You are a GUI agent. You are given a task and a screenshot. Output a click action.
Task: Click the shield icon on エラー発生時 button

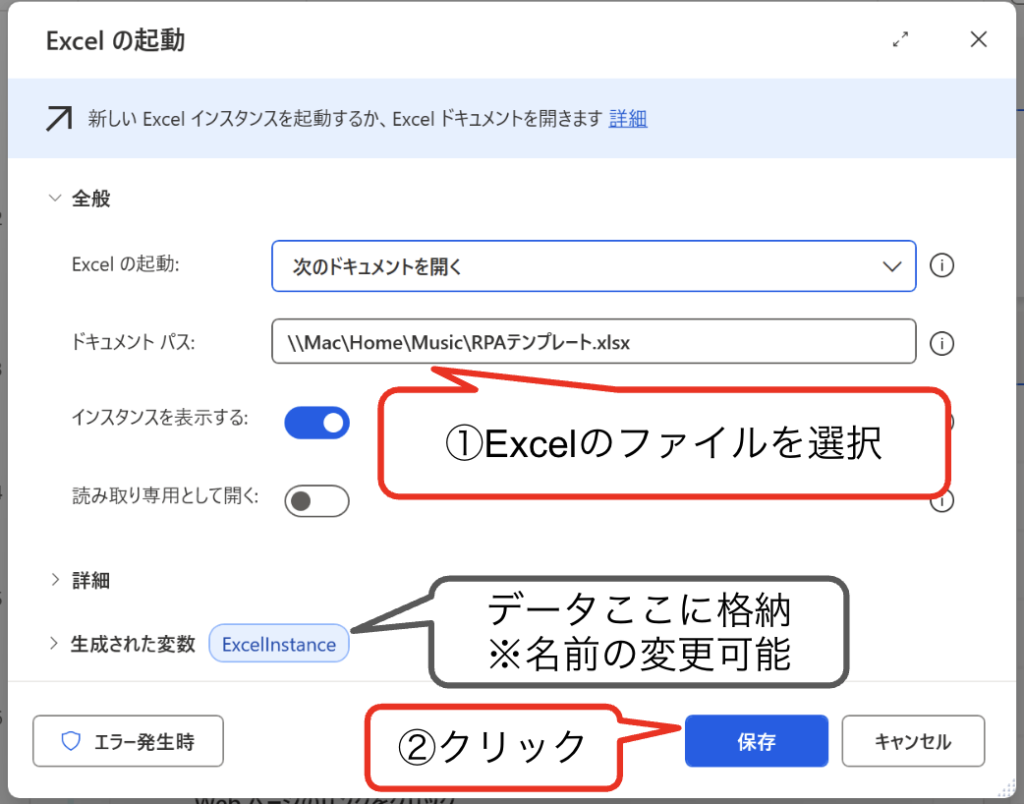(70, 742)
